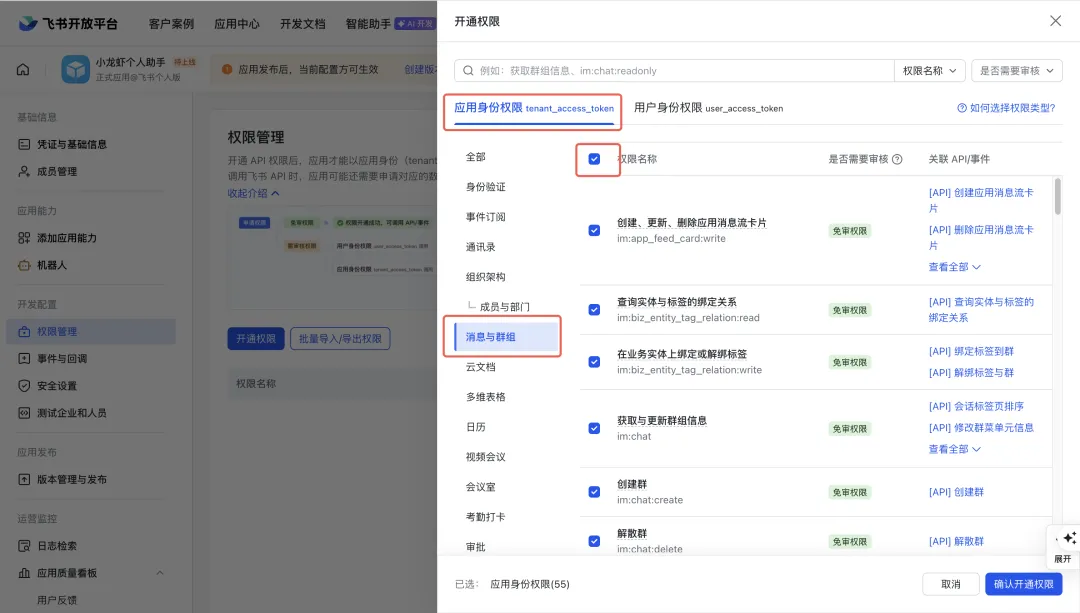Uncheck 查询实体与标签的绑定关系 permission
Image resolution: width=1080 pixels, height=613 pixels.
(594, 309)
